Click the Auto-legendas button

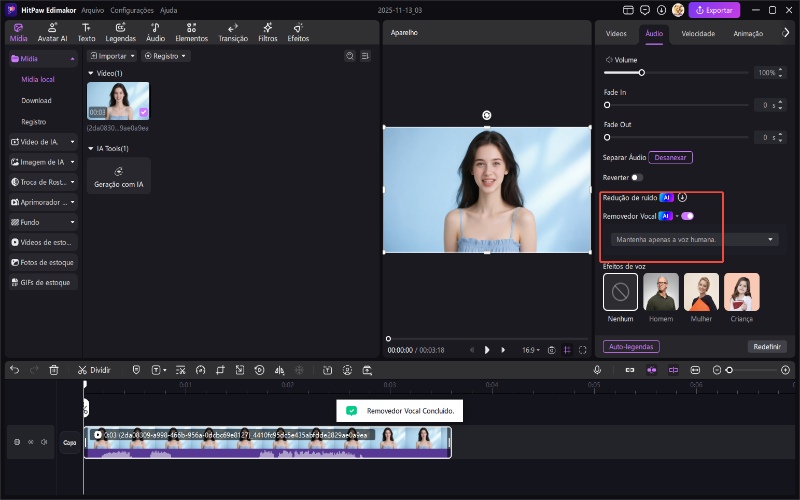[631, 346]
